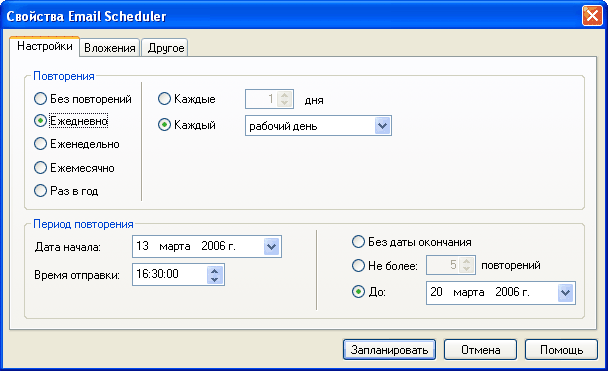Viewport: 608px width, 371px height.
Task: Increase the max repetitions count spinner
Action: pyautogui.click(x=467, y=261)
